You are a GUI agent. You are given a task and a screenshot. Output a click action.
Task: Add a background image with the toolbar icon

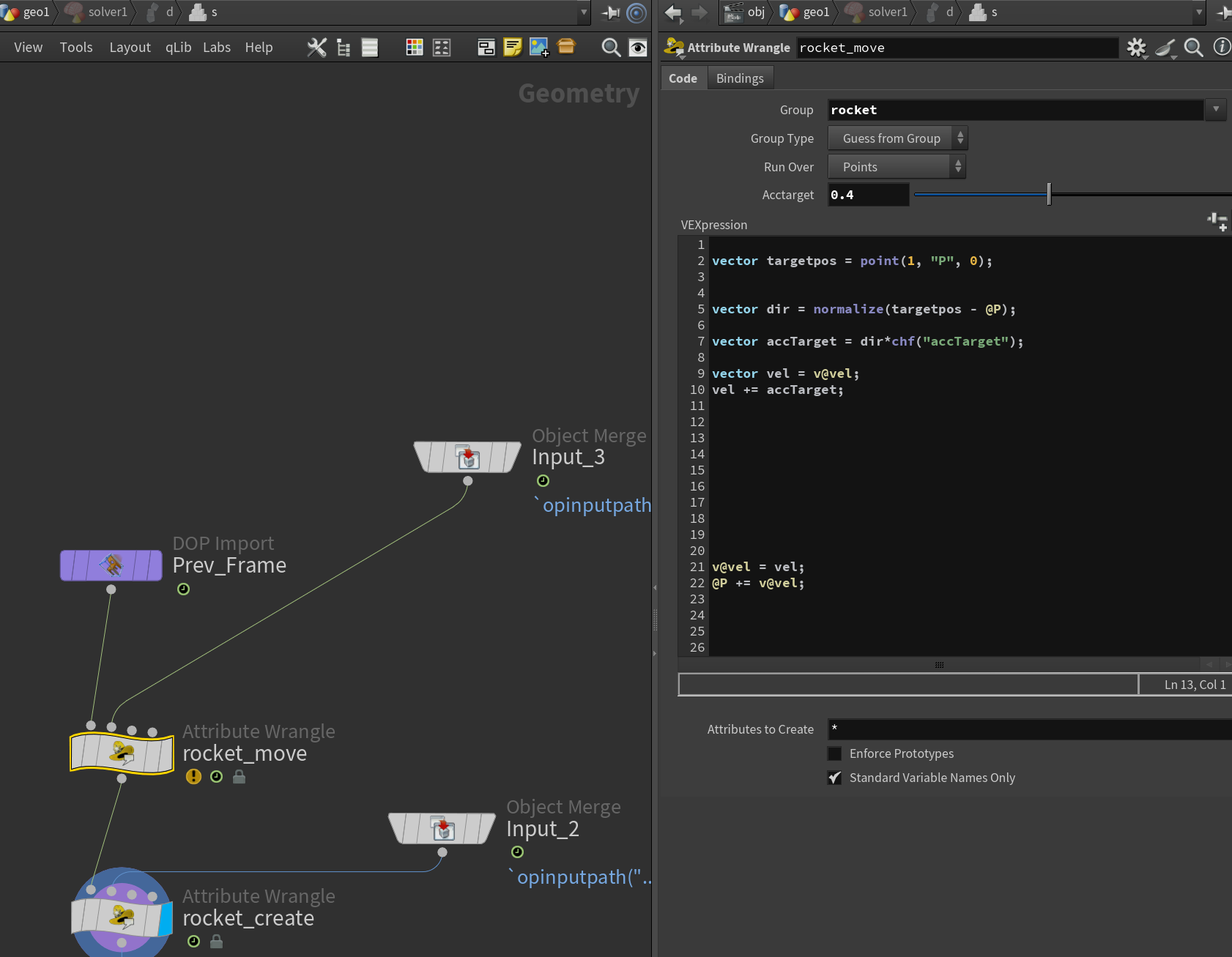(x=539, y=48)
